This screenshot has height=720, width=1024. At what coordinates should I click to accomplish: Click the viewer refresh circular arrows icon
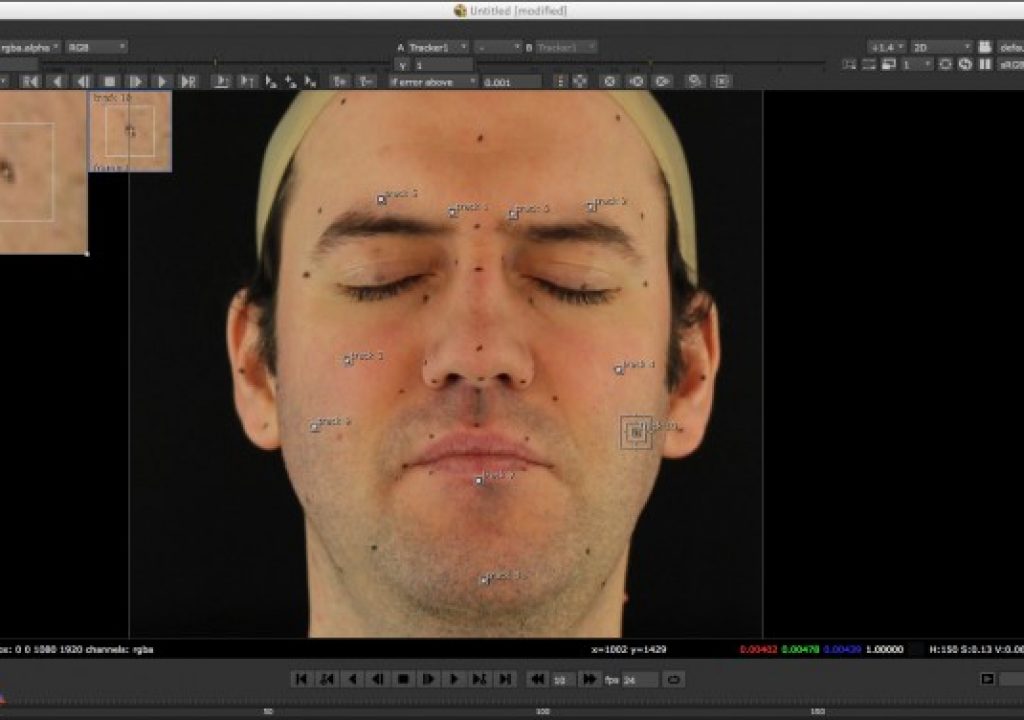tap(965, 64)
